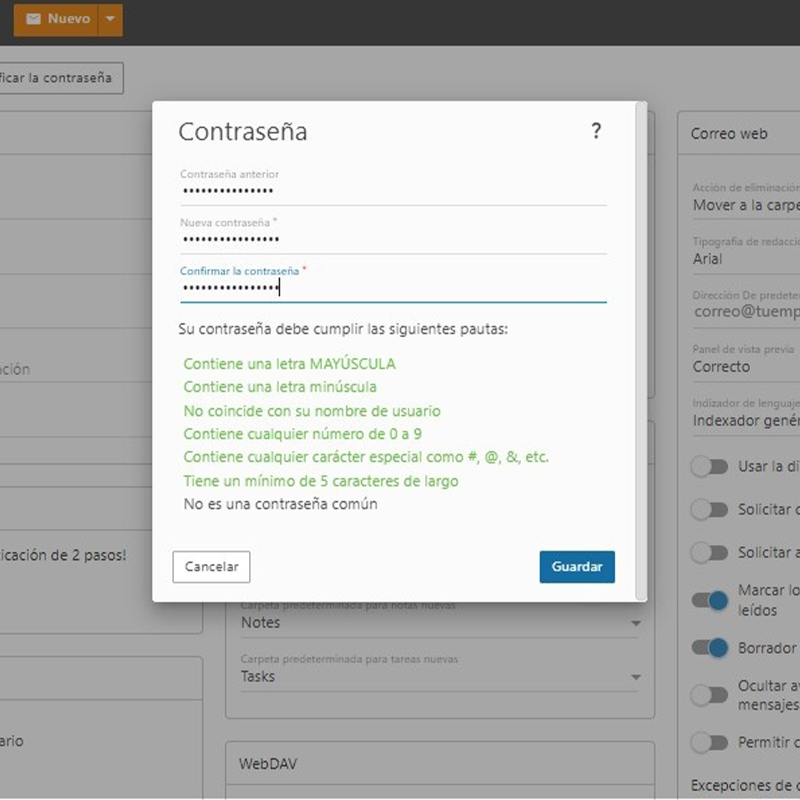Open the dropdown arrow beside Nuevo
Screen dimensions: 800x800
pos(111,19)
